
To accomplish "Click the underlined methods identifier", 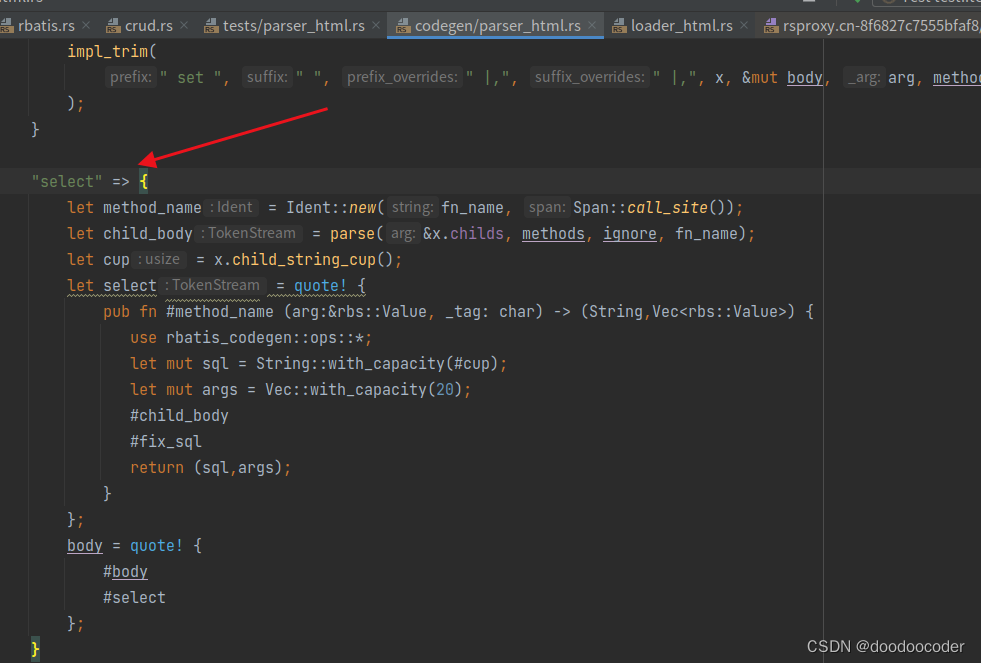I will tap(553, 233).
